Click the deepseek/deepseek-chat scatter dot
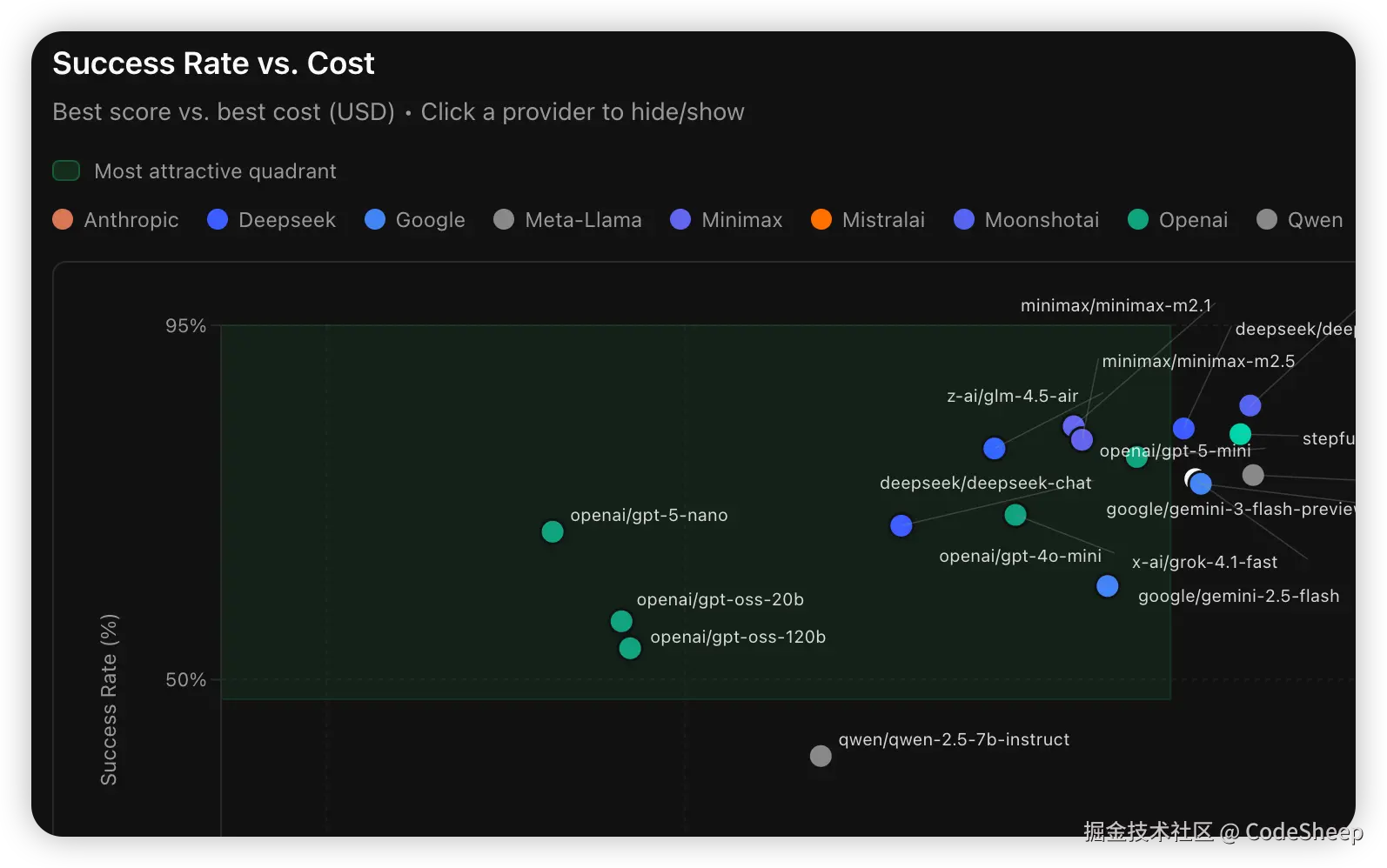1387x868 pixels. tap(901, 525)
